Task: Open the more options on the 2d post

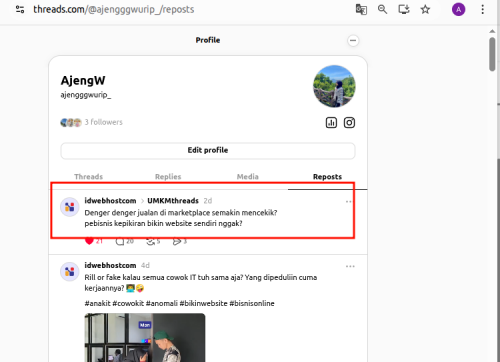Action: [x=349, y=202]
